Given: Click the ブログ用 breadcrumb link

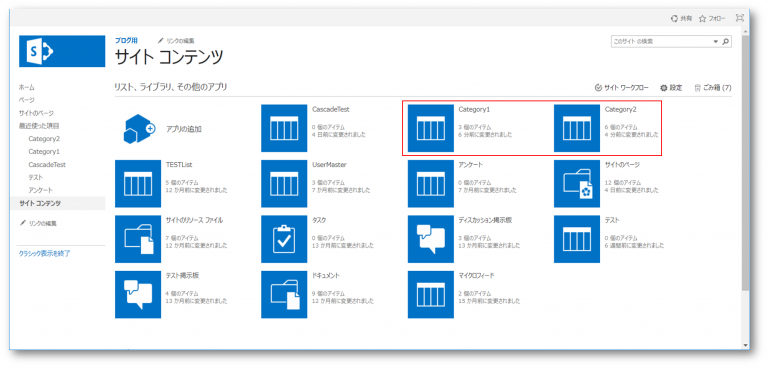Looking at the screenshot, I should point(126,41).
